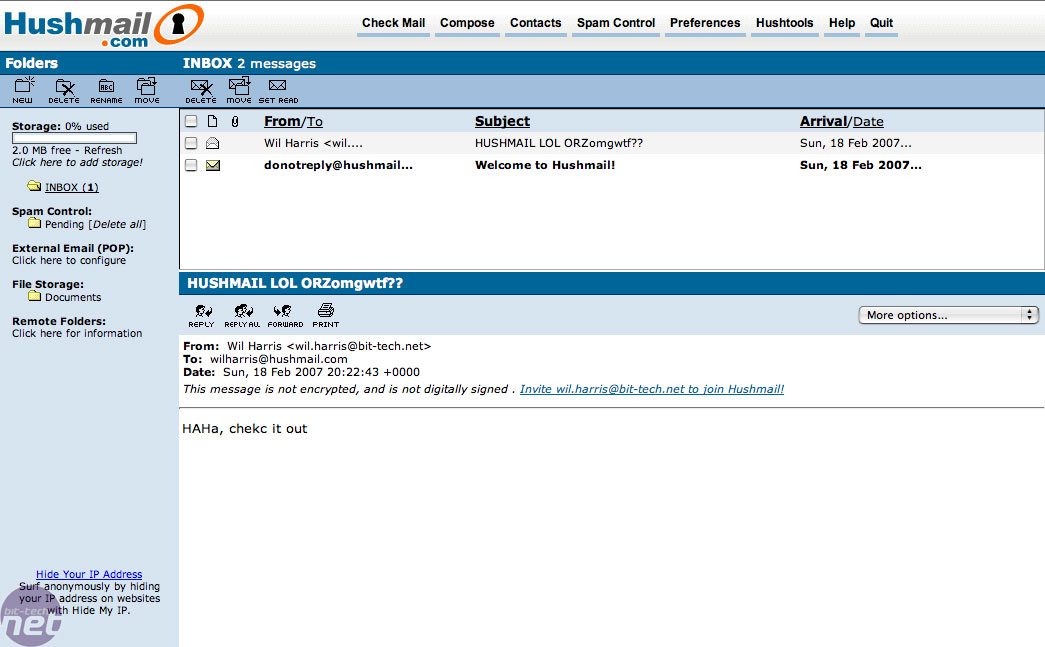1045x647 pixels.
Task: Click the HAHa, chekc it out body text
Action: [x=245, y=429]
